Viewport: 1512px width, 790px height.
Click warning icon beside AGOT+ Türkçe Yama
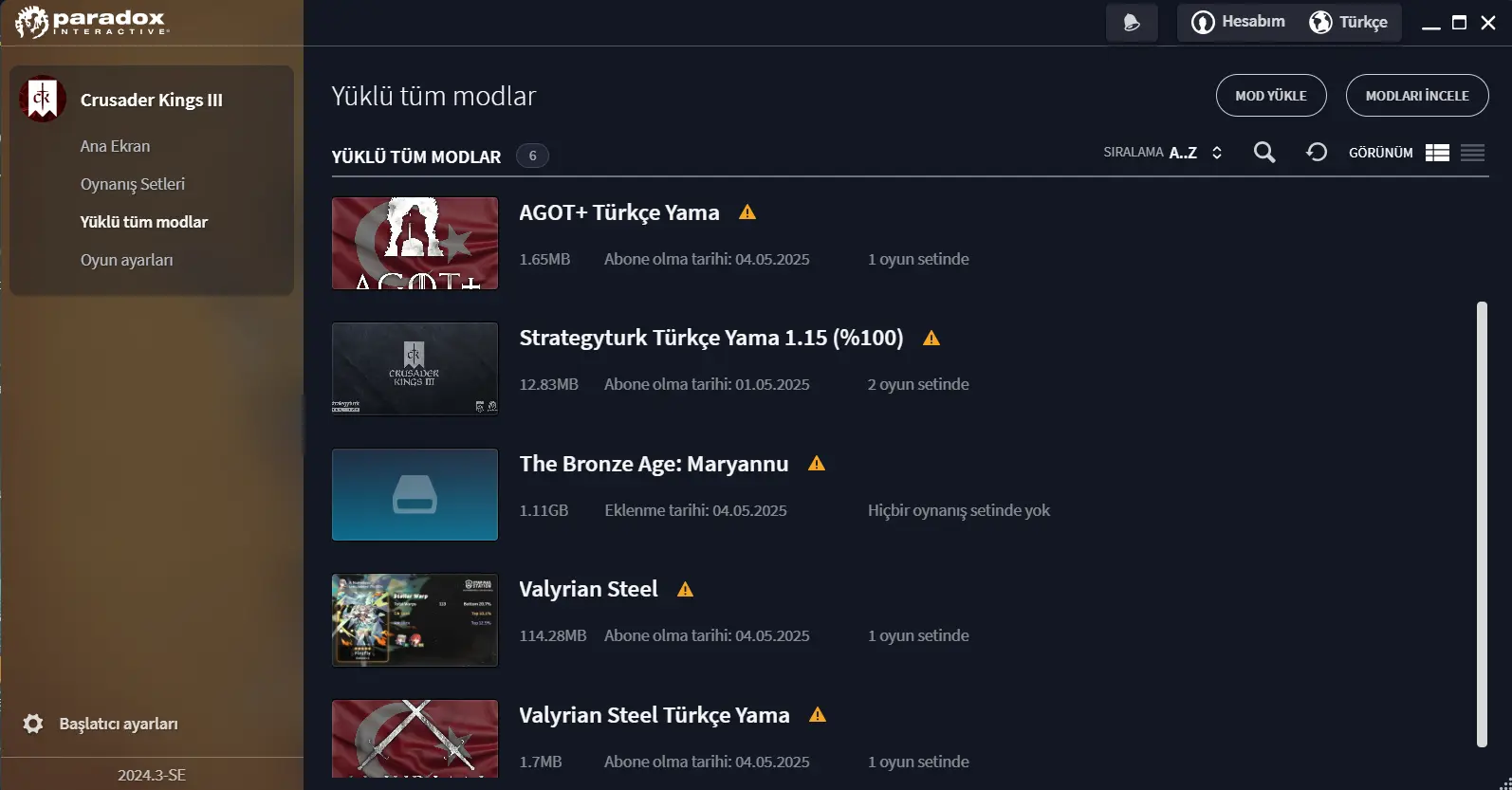(747, 212)
